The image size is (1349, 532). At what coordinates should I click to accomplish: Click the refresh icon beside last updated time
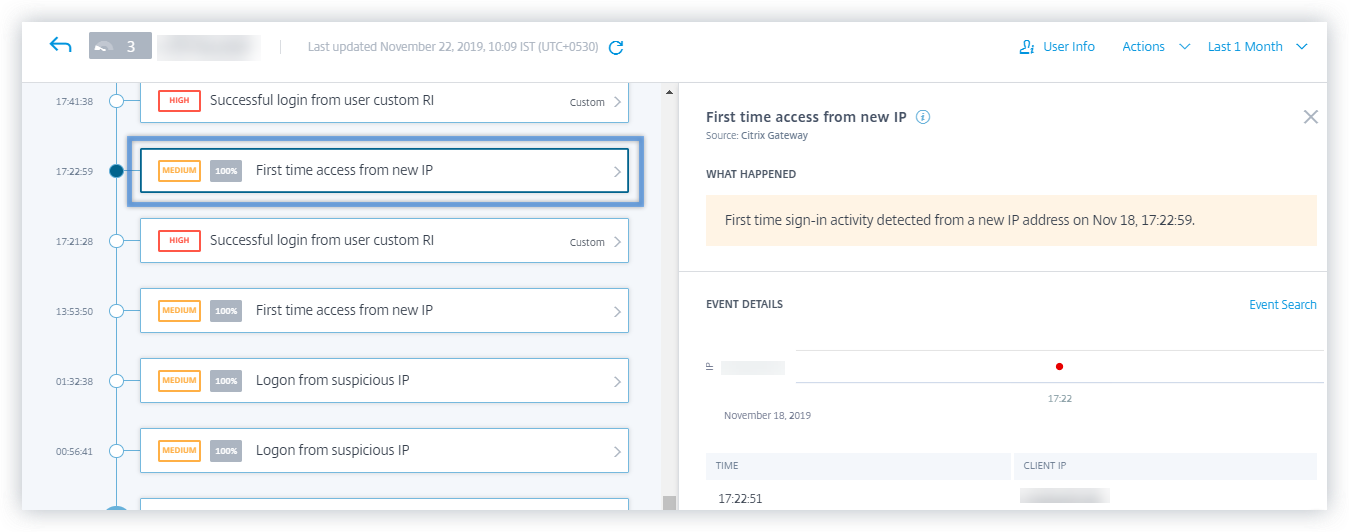(x=617, y=47)
